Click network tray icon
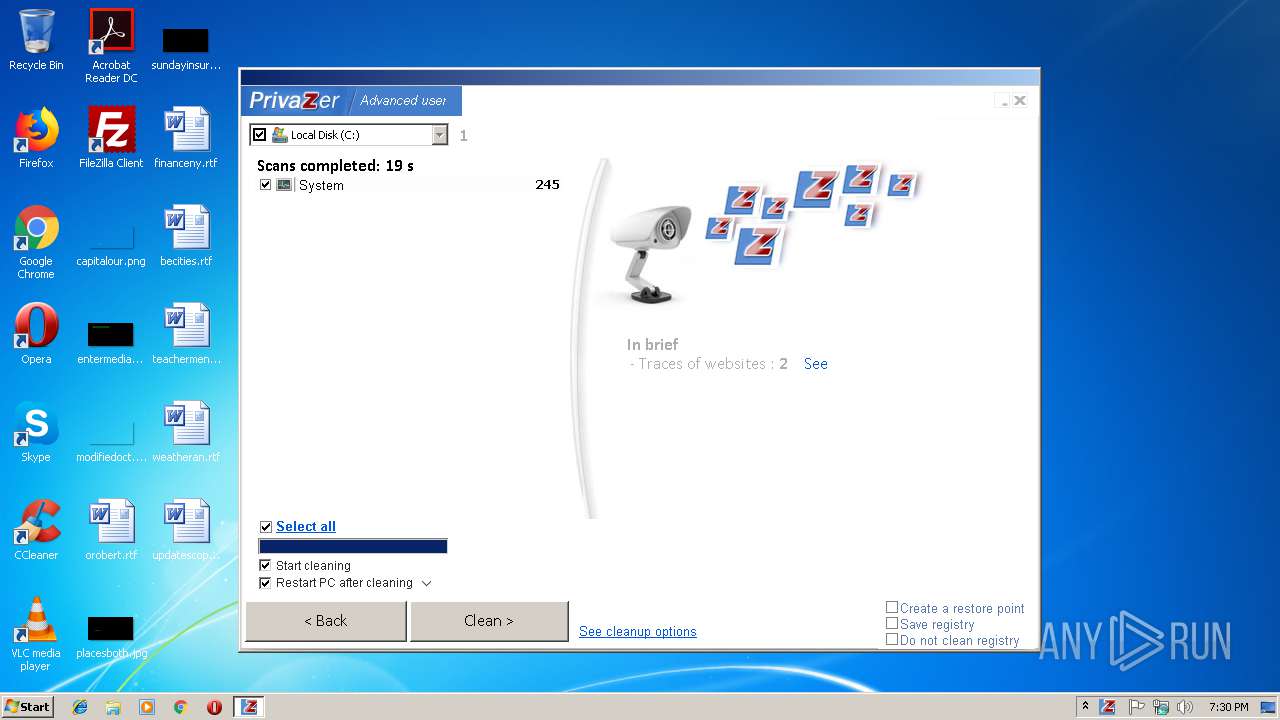The width and height of the screenshot is (1280, 720). click(x=1161, y=707)
